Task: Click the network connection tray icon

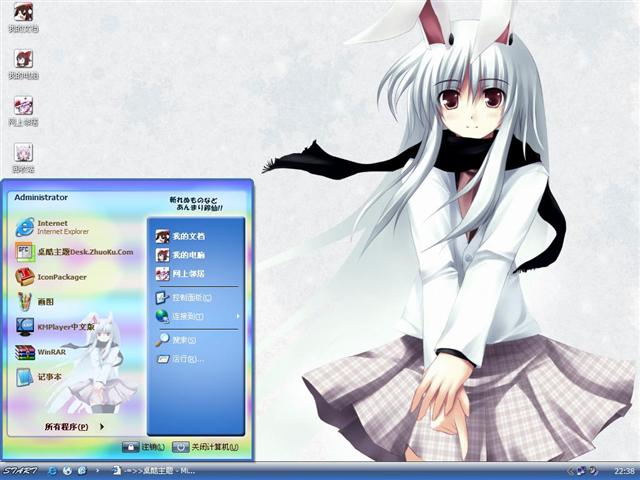Action: (582, 471)
